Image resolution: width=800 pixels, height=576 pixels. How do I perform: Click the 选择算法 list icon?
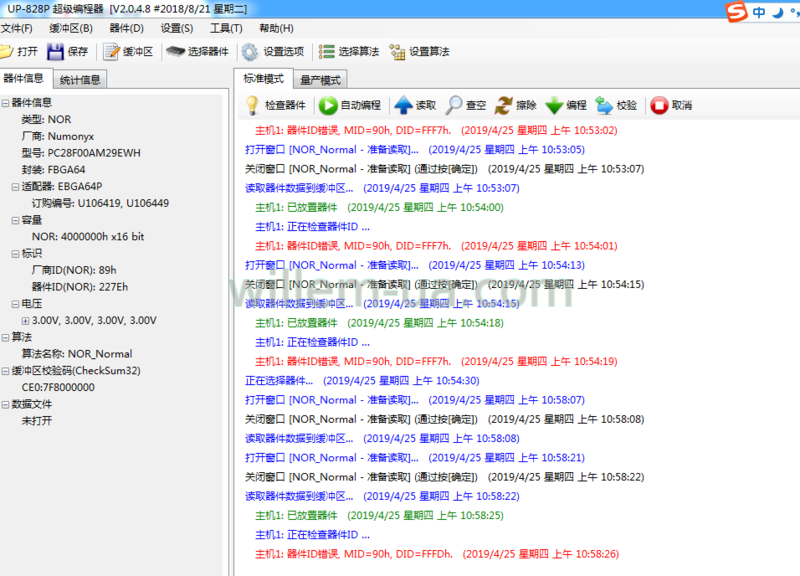click(x=327, y=52)
